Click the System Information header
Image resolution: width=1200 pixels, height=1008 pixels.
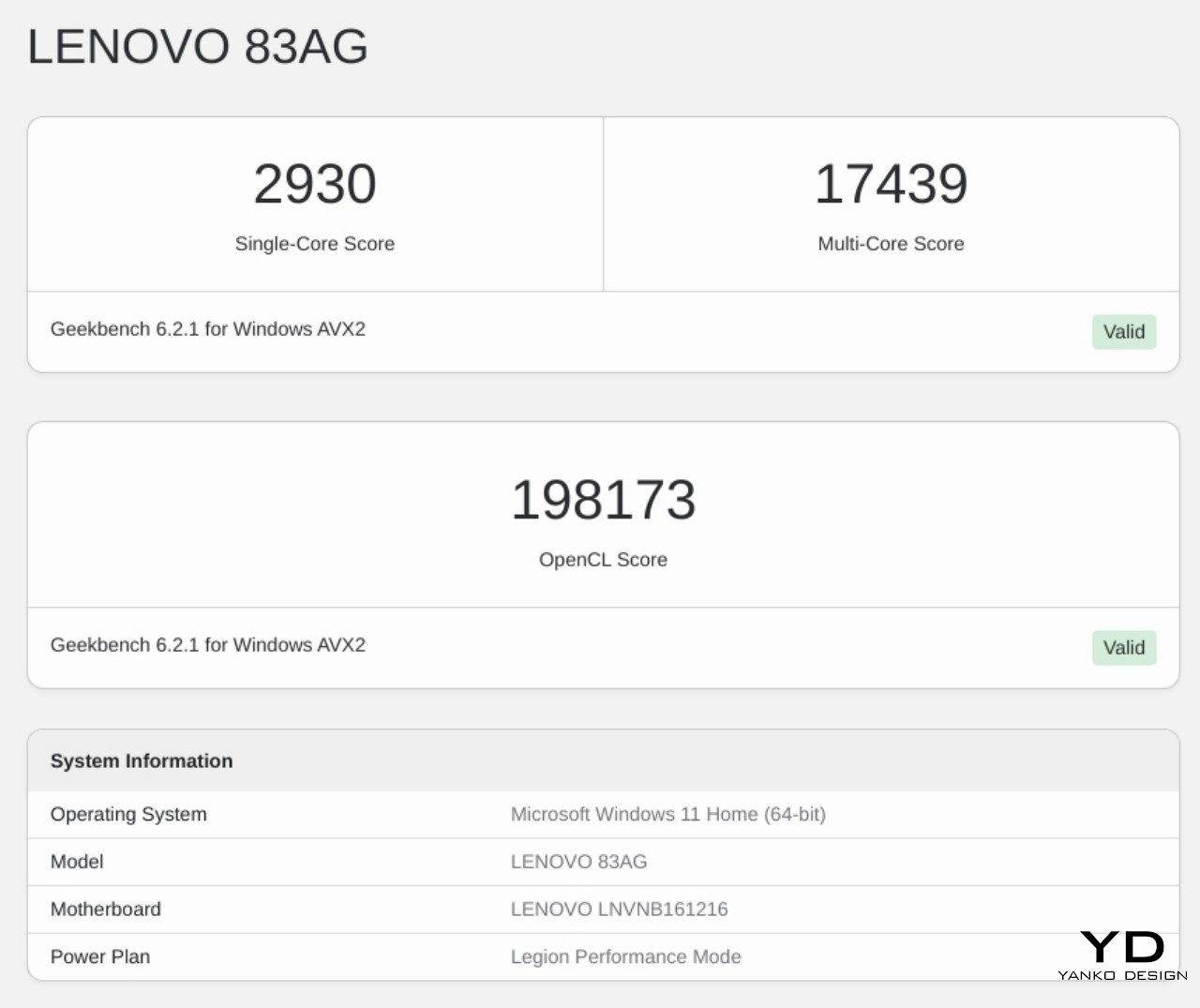(x=142, y=761)
